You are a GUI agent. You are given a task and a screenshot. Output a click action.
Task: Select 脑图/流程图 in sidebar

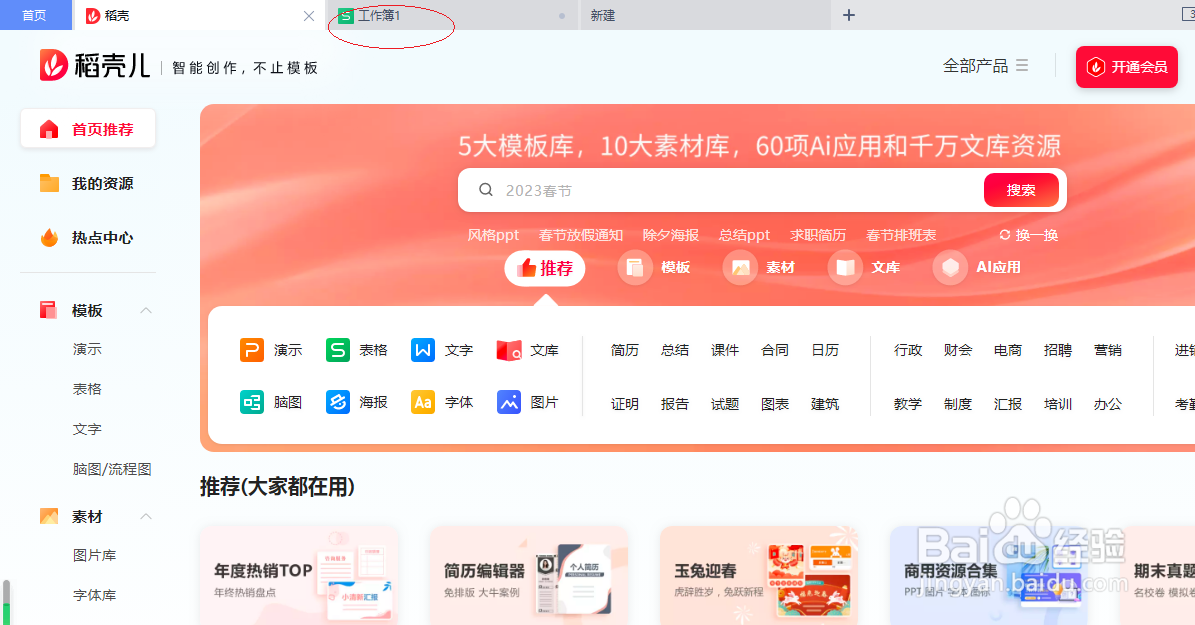(112, 469)
